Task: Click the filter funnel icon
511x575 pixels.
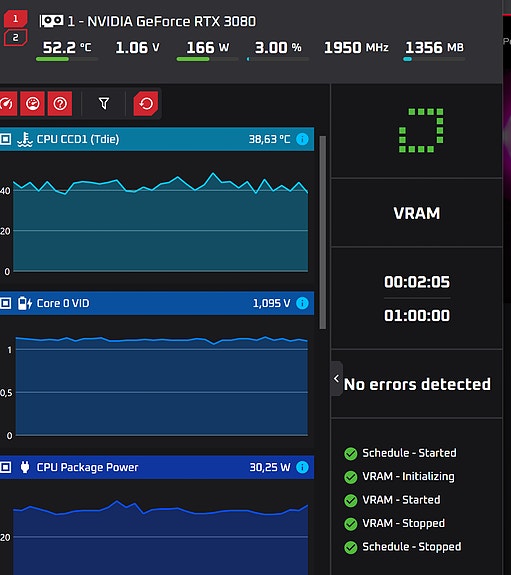Action: coord(104,104)
